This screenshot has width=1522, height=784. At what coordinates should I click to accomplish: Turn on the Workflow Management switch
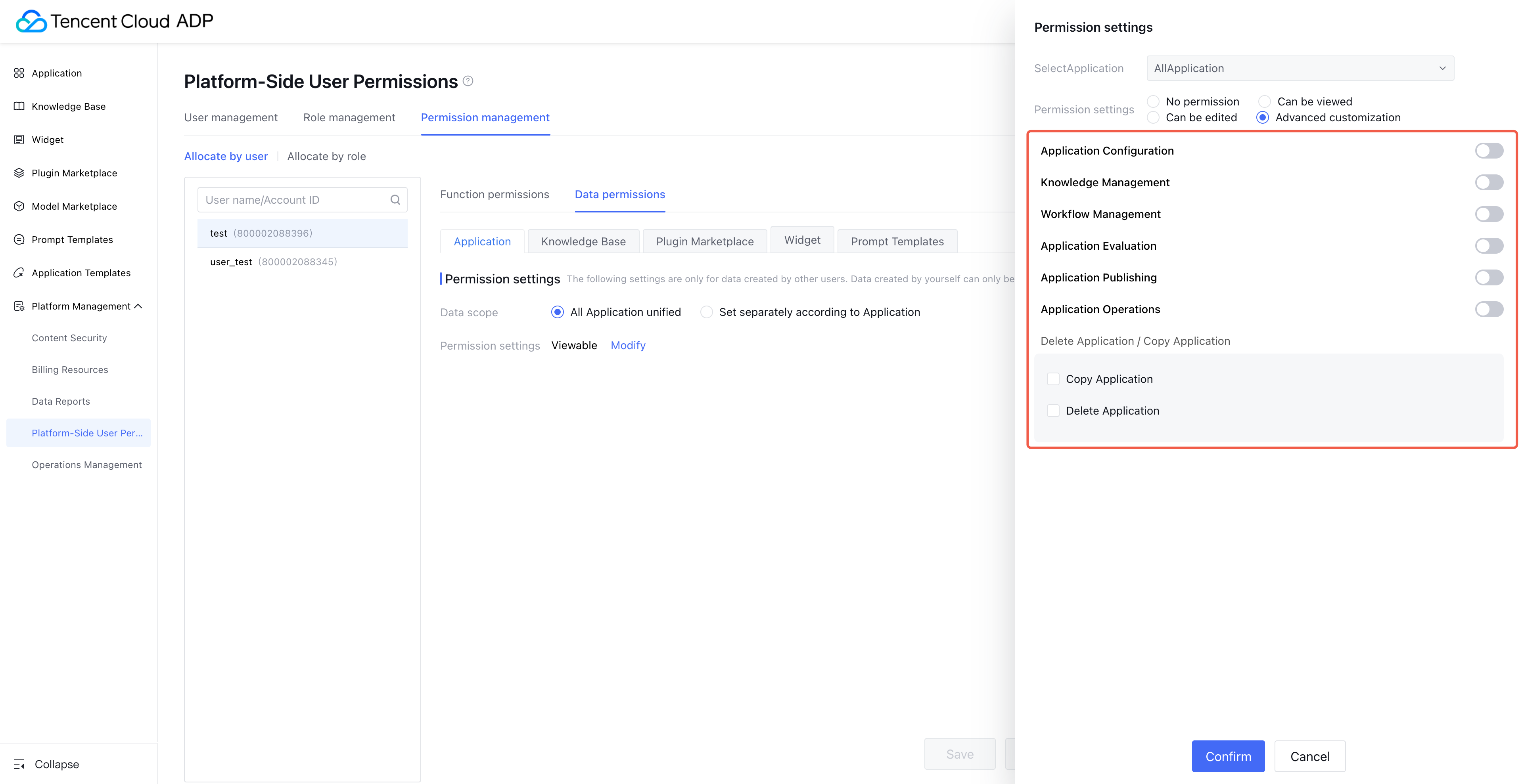(x=1489, y=214)
